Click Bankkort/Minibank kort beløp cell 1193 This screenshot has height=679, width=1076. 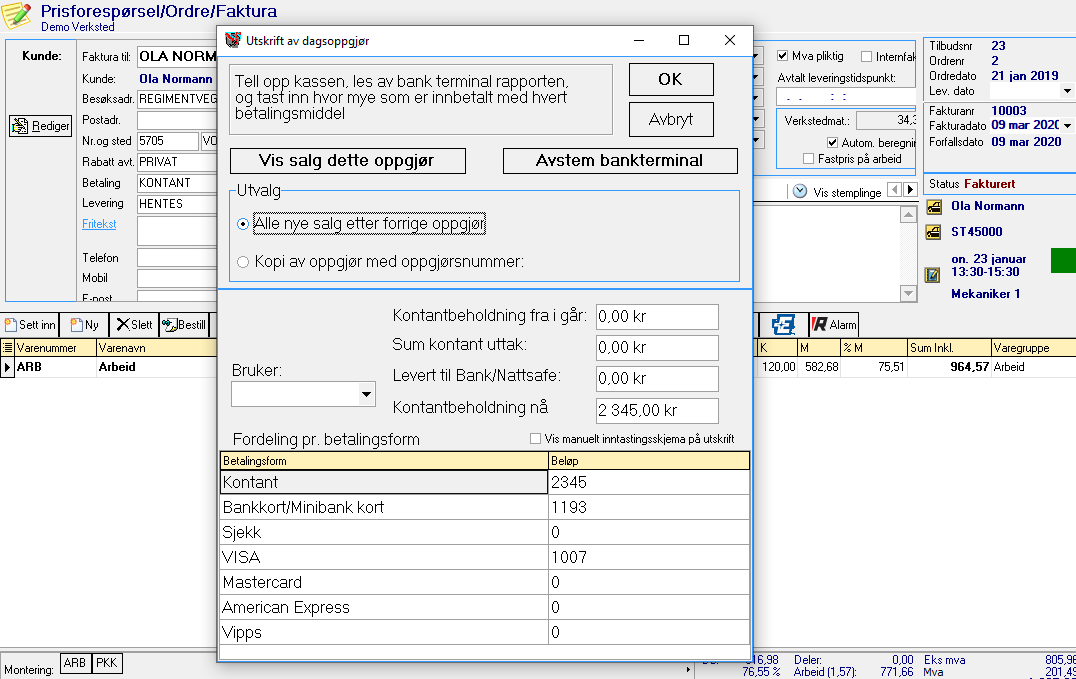[x=648, y=507]
